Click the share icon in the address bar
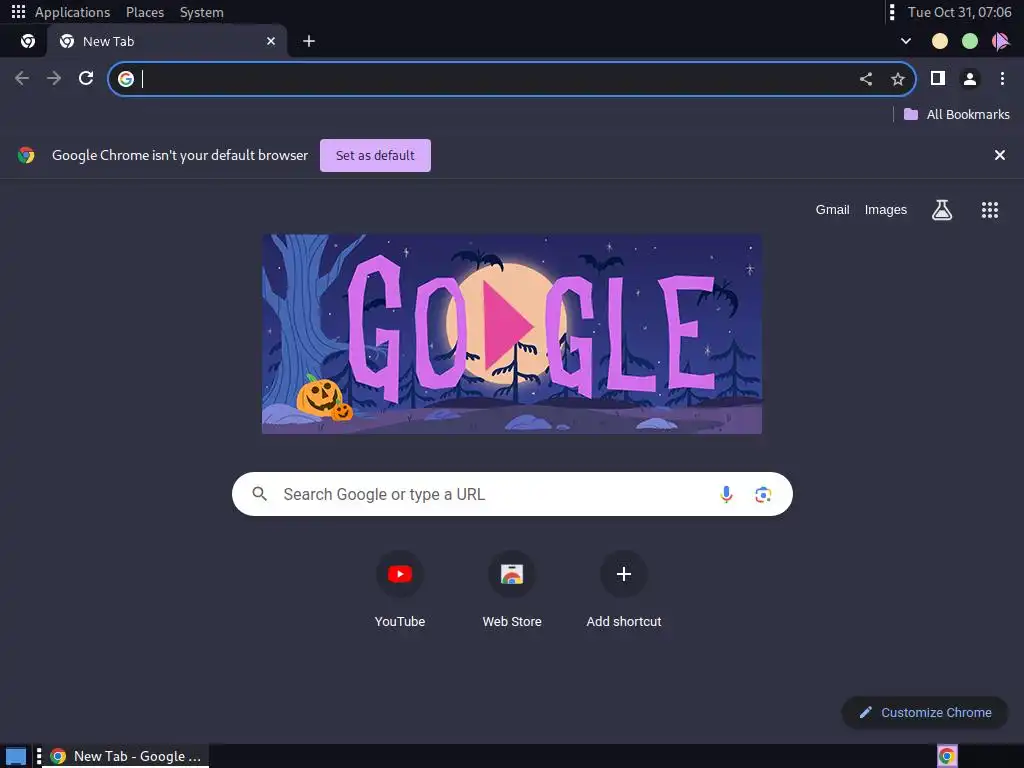The image size is (1024, 768). pyautogui.click(x=866, y=79)
